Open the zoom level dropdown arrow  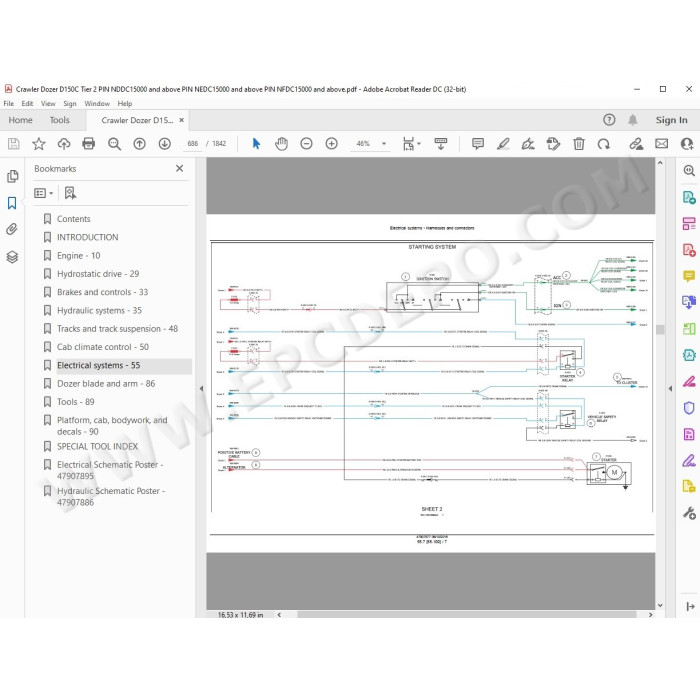point(384,144)
